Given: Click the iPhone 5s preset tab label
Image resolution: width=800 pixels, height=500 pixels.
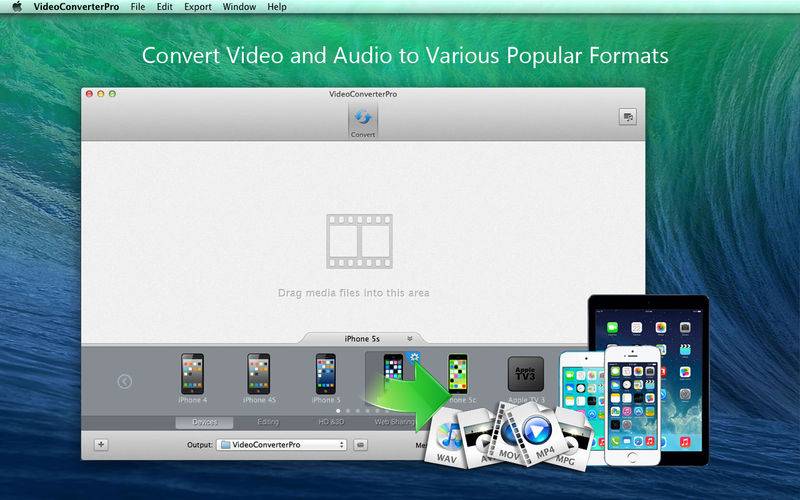Looking at the screenshot, I should tap(362, 339).
